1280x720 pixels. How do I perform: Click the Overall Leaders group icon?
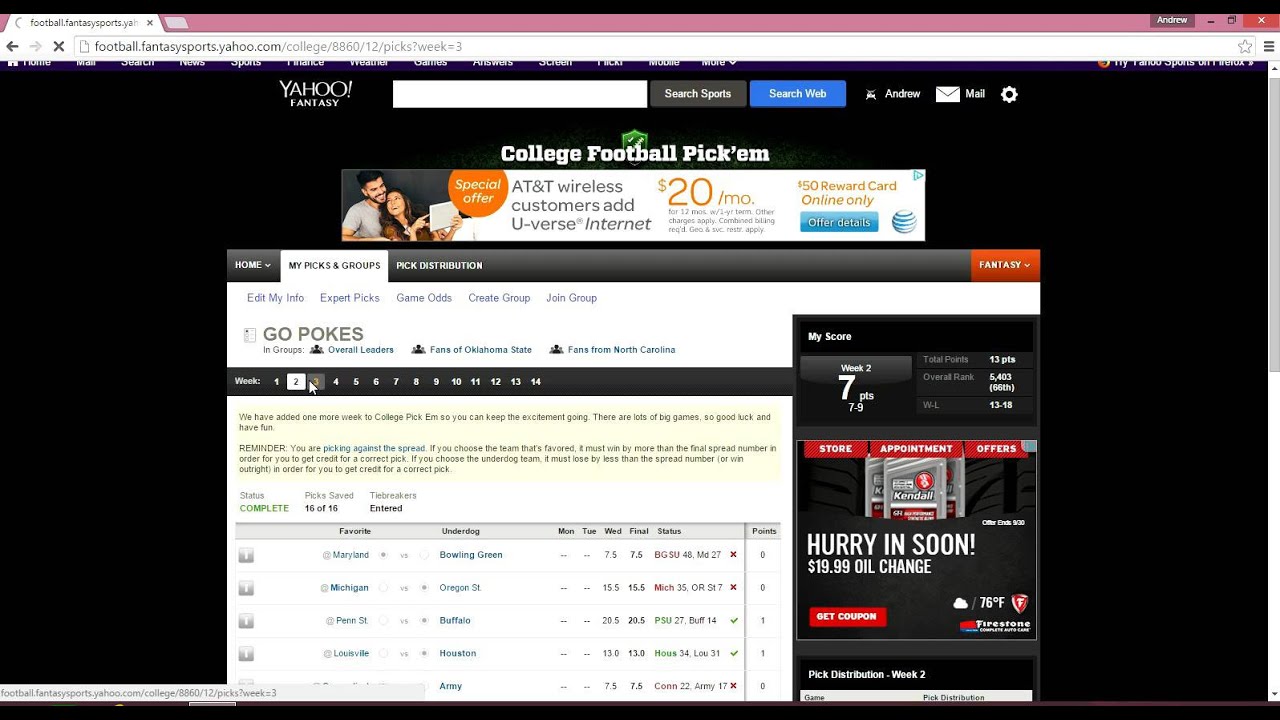[316, 350]
